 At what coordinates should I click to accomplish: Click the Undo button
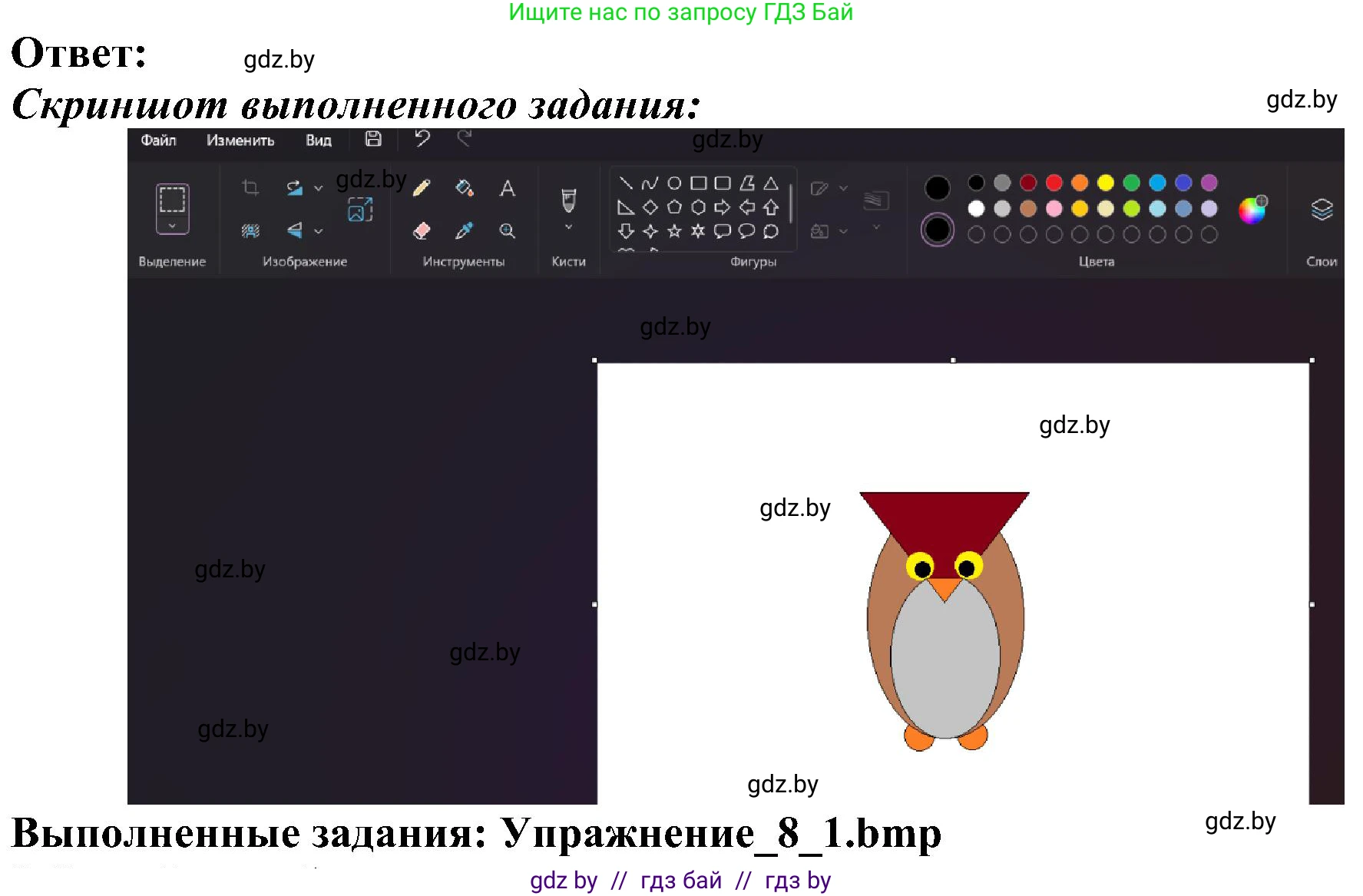[x=422, y=139]
